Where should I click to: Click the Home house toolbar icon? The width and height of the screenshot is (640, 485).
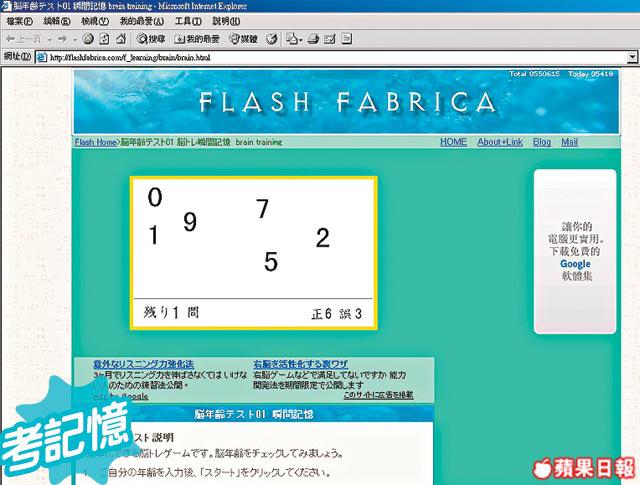coord(121,39)
